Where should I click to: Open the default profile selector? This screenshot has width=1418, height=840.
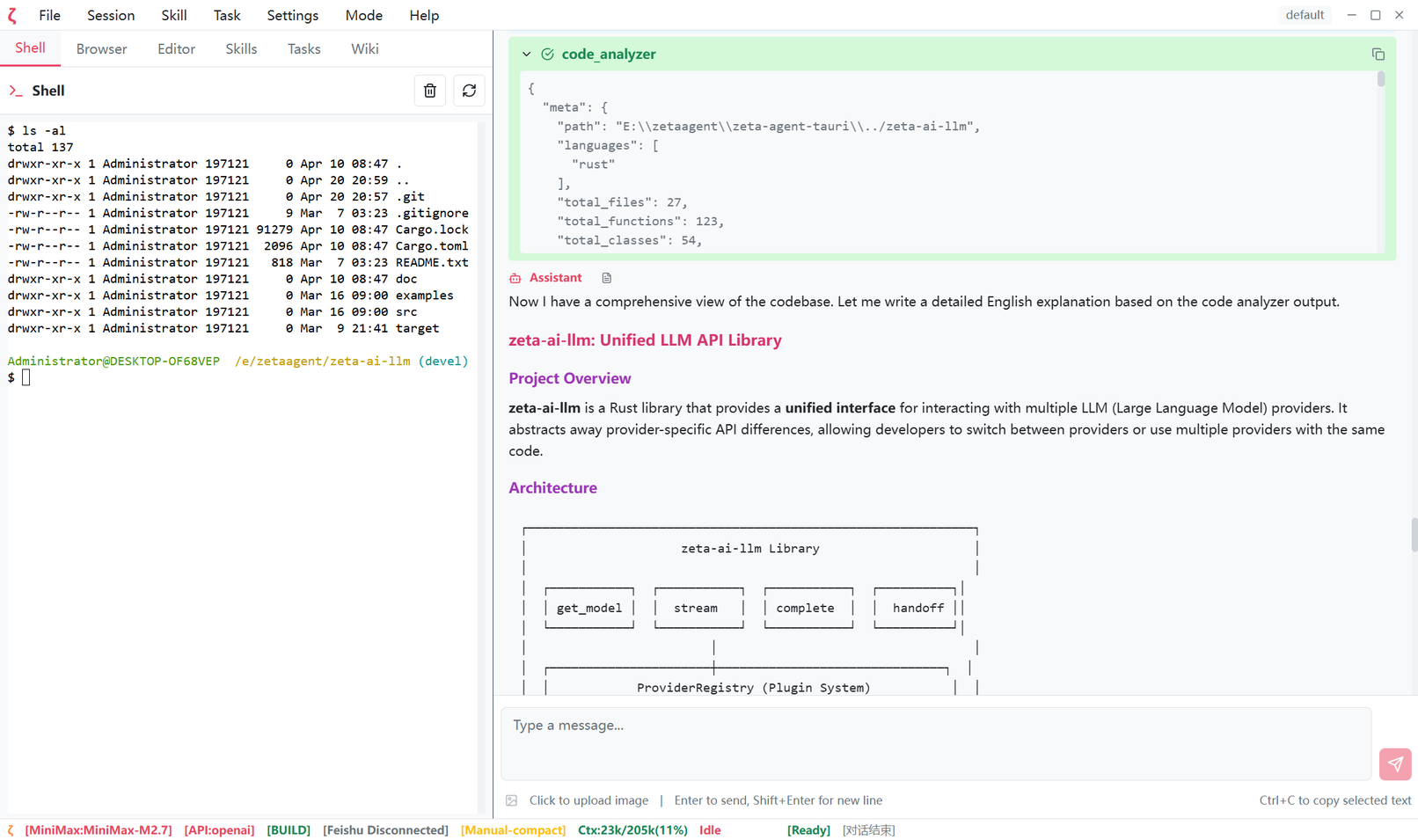pos(1304,14)
